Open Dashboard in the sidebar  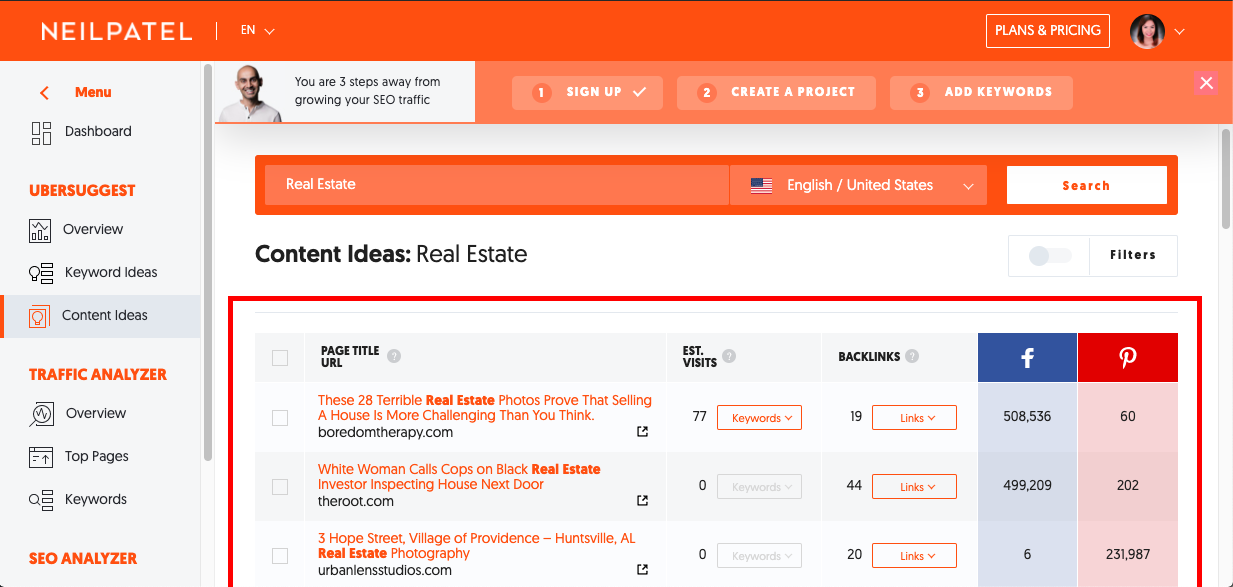100,132
